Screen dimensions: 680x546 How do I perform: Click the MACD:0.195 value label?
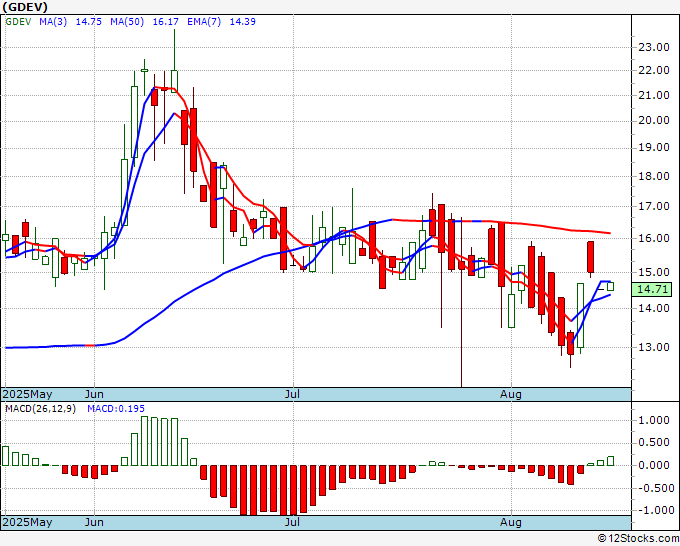116,409
